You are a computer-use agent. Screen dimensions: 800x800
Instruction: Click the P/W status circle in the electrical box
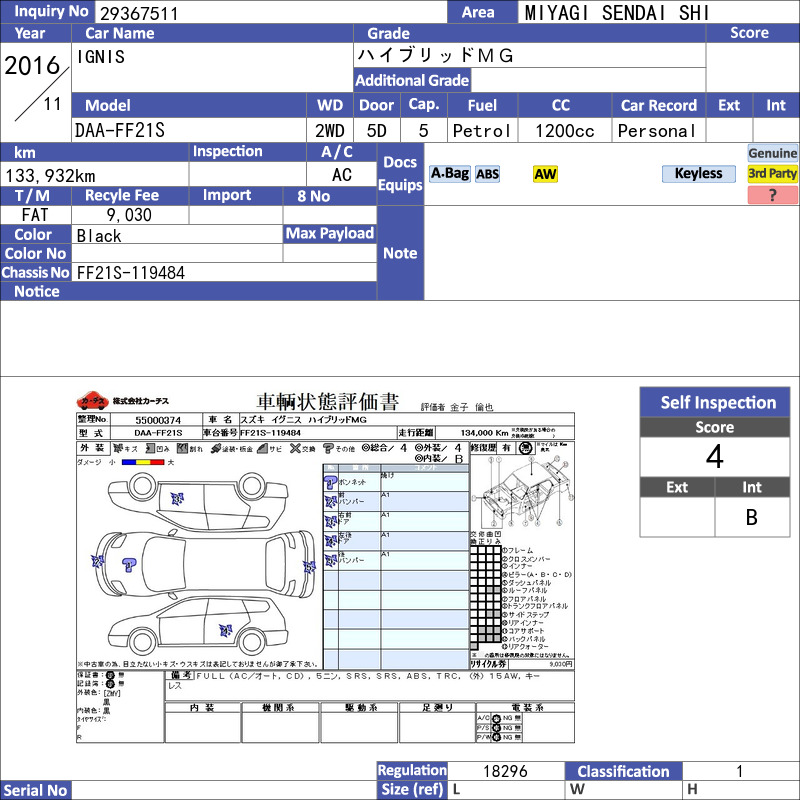pyautogui.click(x=497, y=738)
